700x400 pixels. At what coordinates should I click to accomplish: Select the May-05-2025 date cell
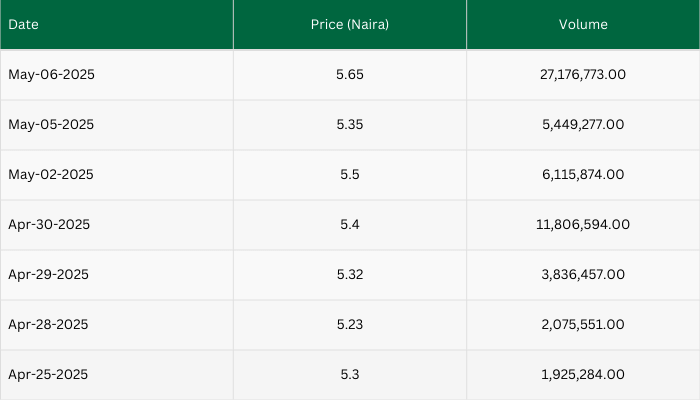tap(51, 125)
